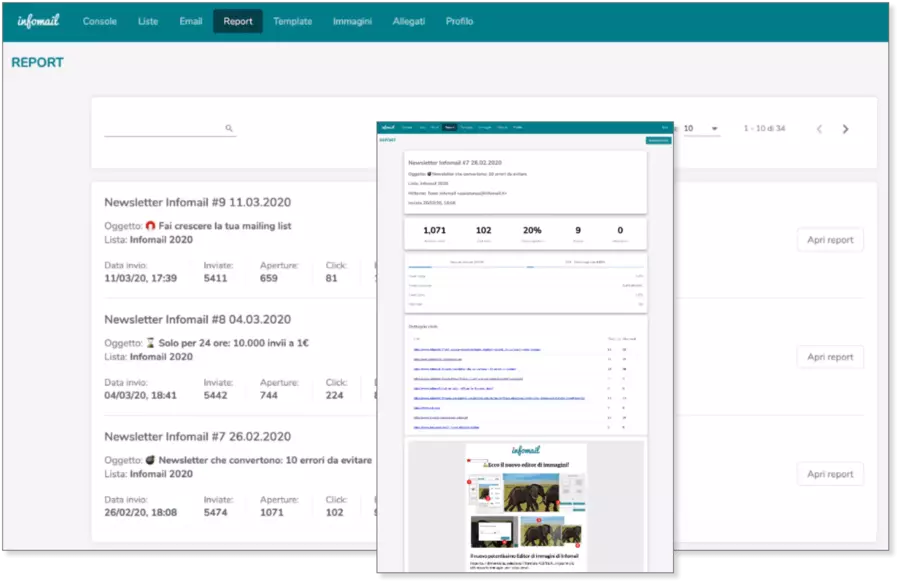Click Aperture value 744
The height and width of the screenshot is (584, 900).
(269, 395)
